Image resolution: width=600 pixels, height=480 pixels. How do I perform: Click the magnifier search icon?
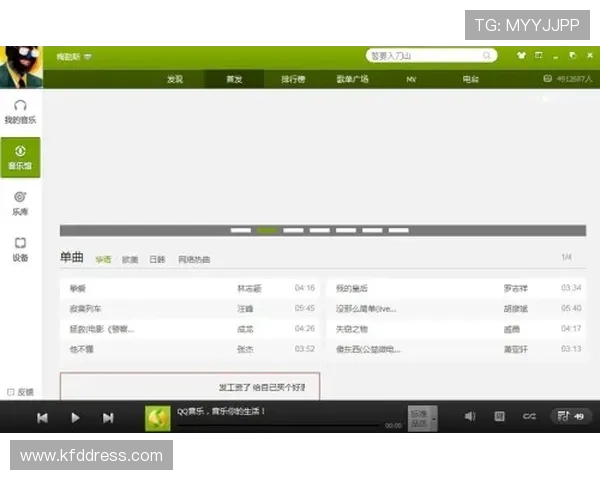pos(487,56)
